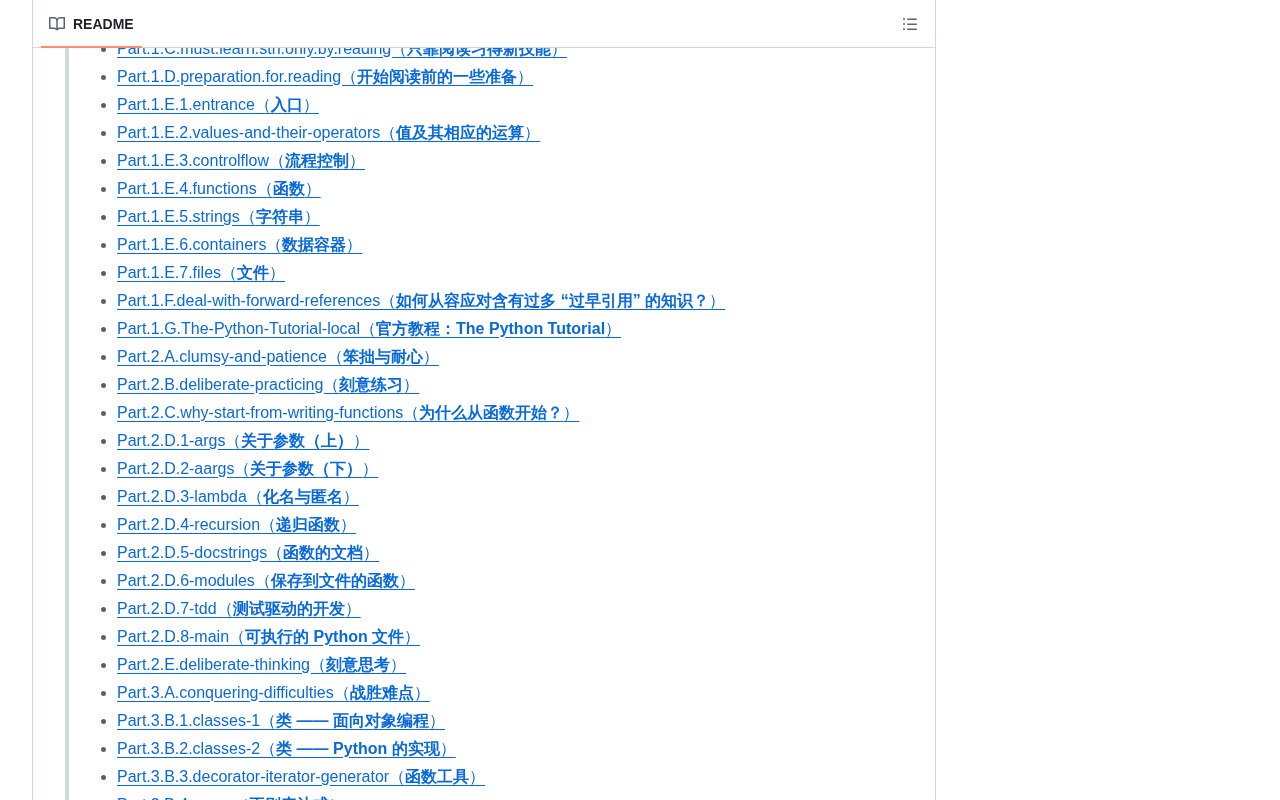Visit Part.2.D.7-tdd link
Viewport: 1280px width, 800px height.
click(239, 609)
